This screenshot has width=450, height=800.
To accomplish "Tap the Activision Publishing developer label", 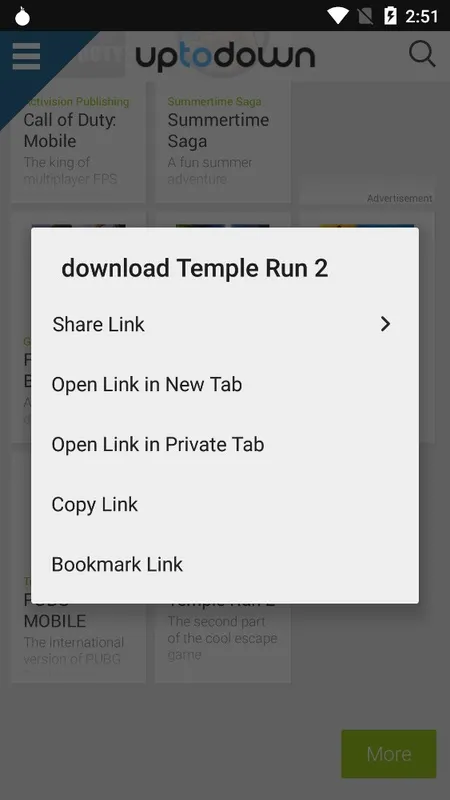I will click(77, 102).
